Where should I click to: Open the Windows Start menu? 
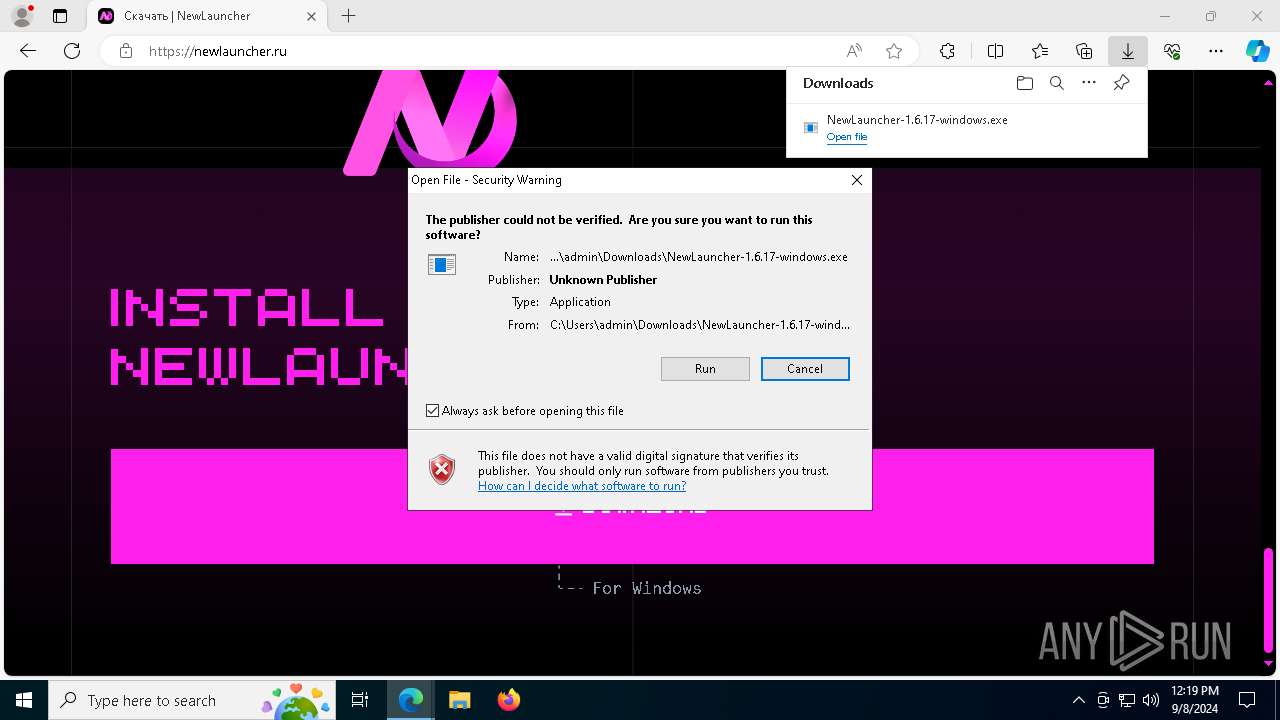click(23, 700)
